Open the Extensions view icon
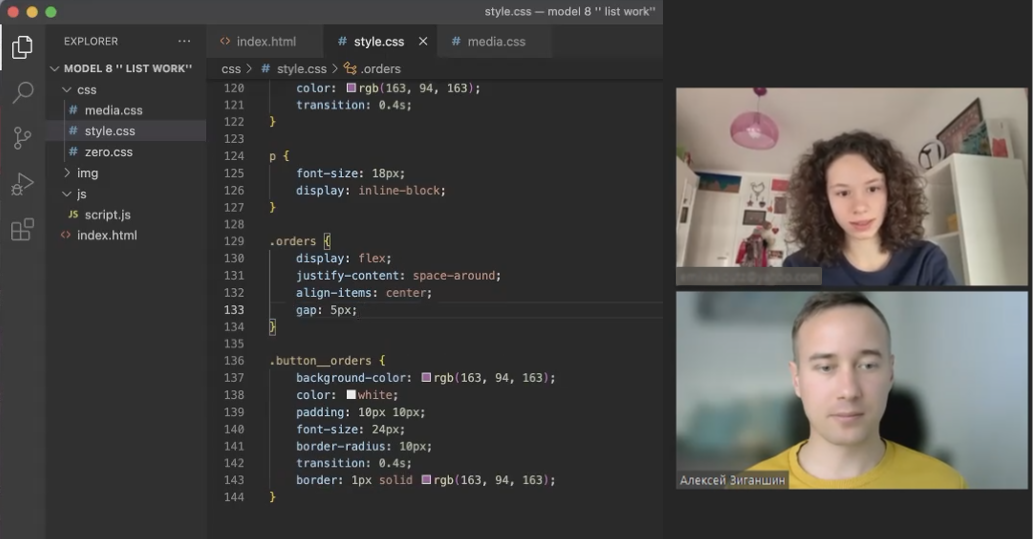 (22, 231)
